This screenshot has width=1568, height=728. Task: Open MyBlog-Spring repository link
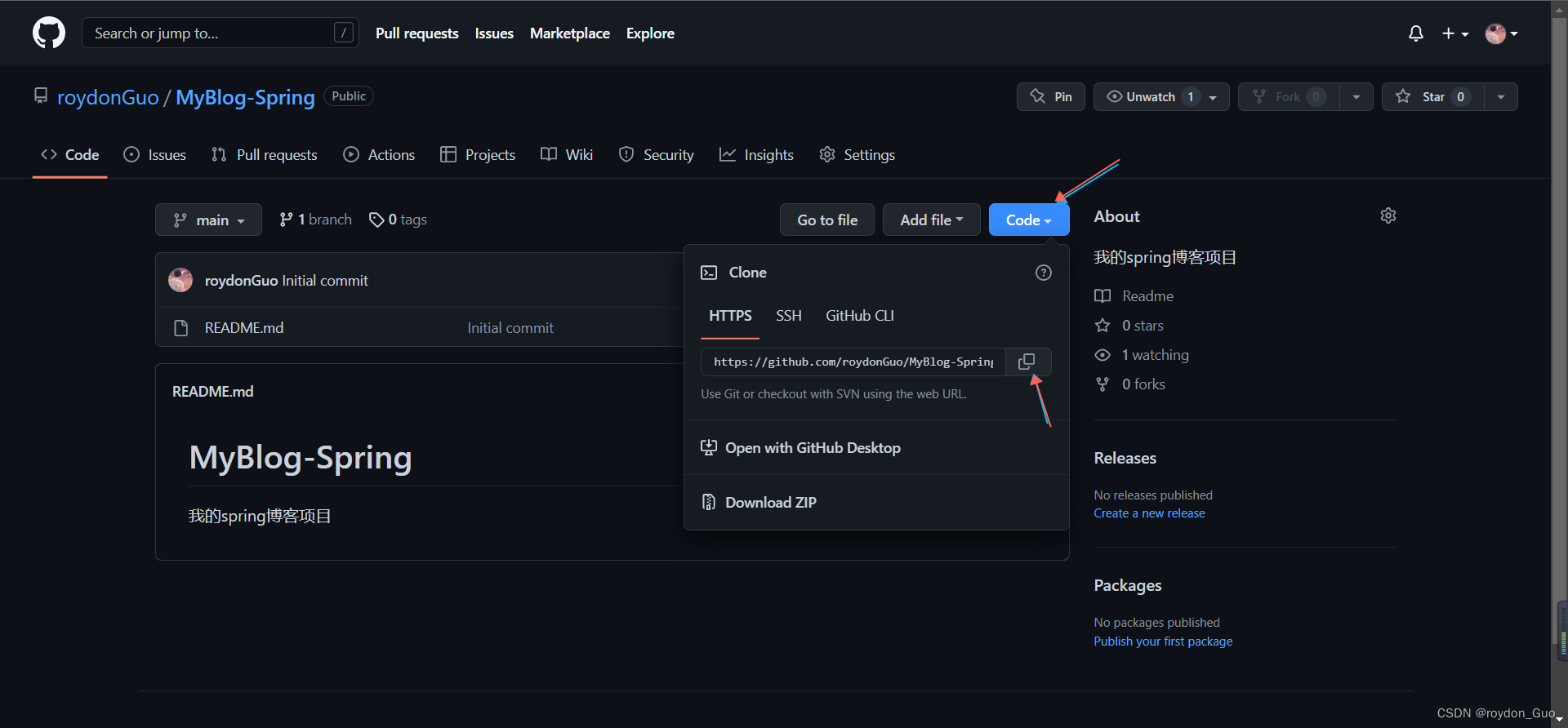click(245, 97)
